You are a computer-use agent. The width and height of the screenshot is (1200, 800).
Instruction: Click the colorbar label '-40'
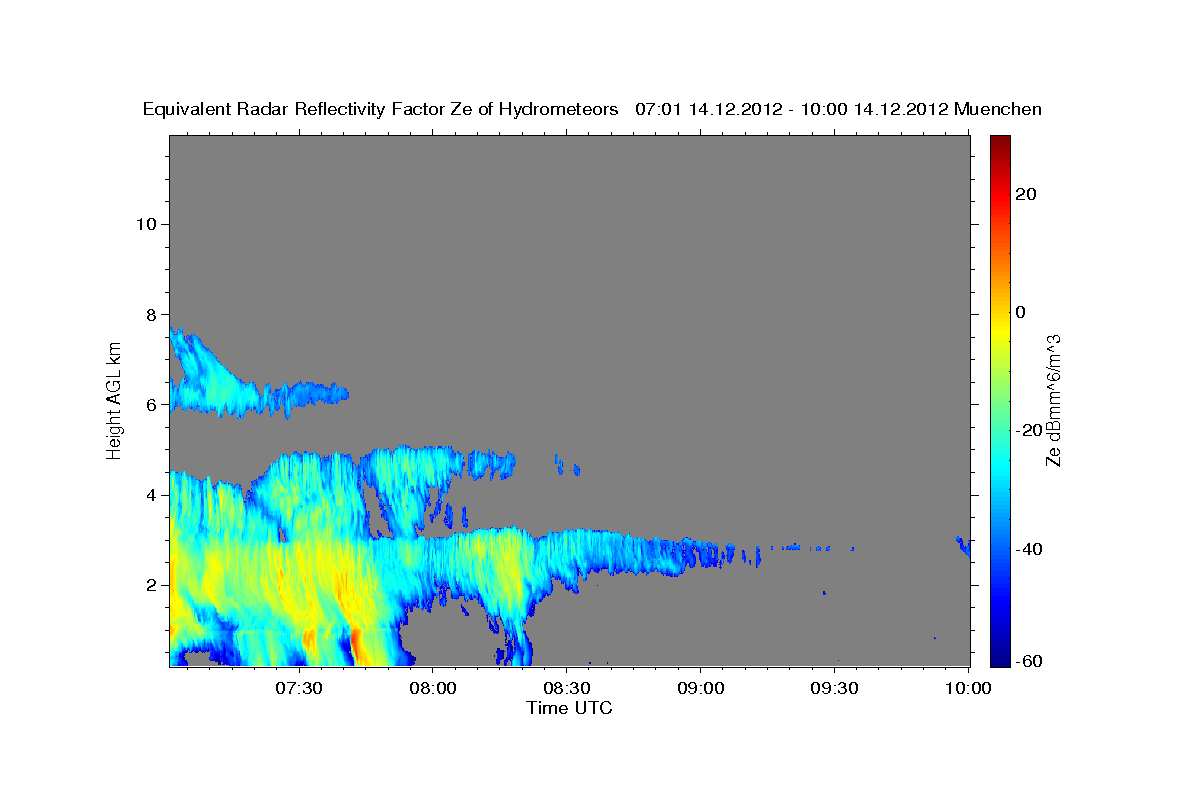pyautogui.click(x=1028, y=549)
